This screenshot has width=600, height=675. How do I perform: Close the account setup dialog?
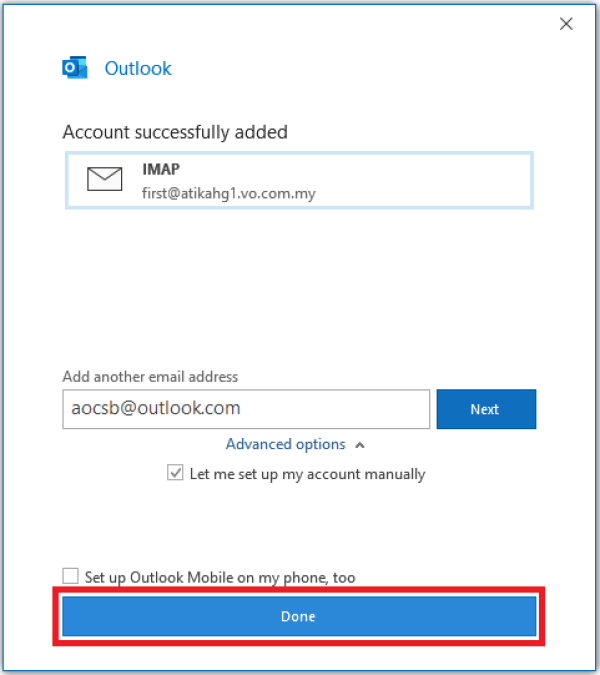(566, 24)
